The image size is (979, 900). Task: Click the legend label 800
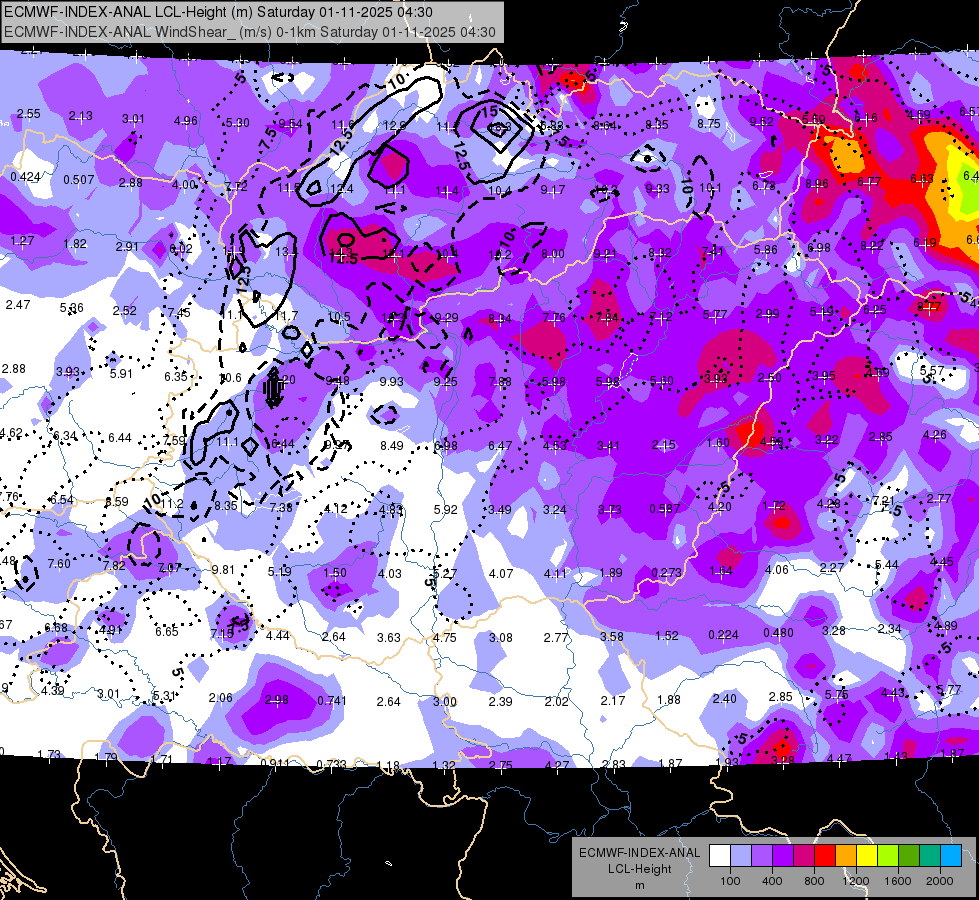pos(814,881)
